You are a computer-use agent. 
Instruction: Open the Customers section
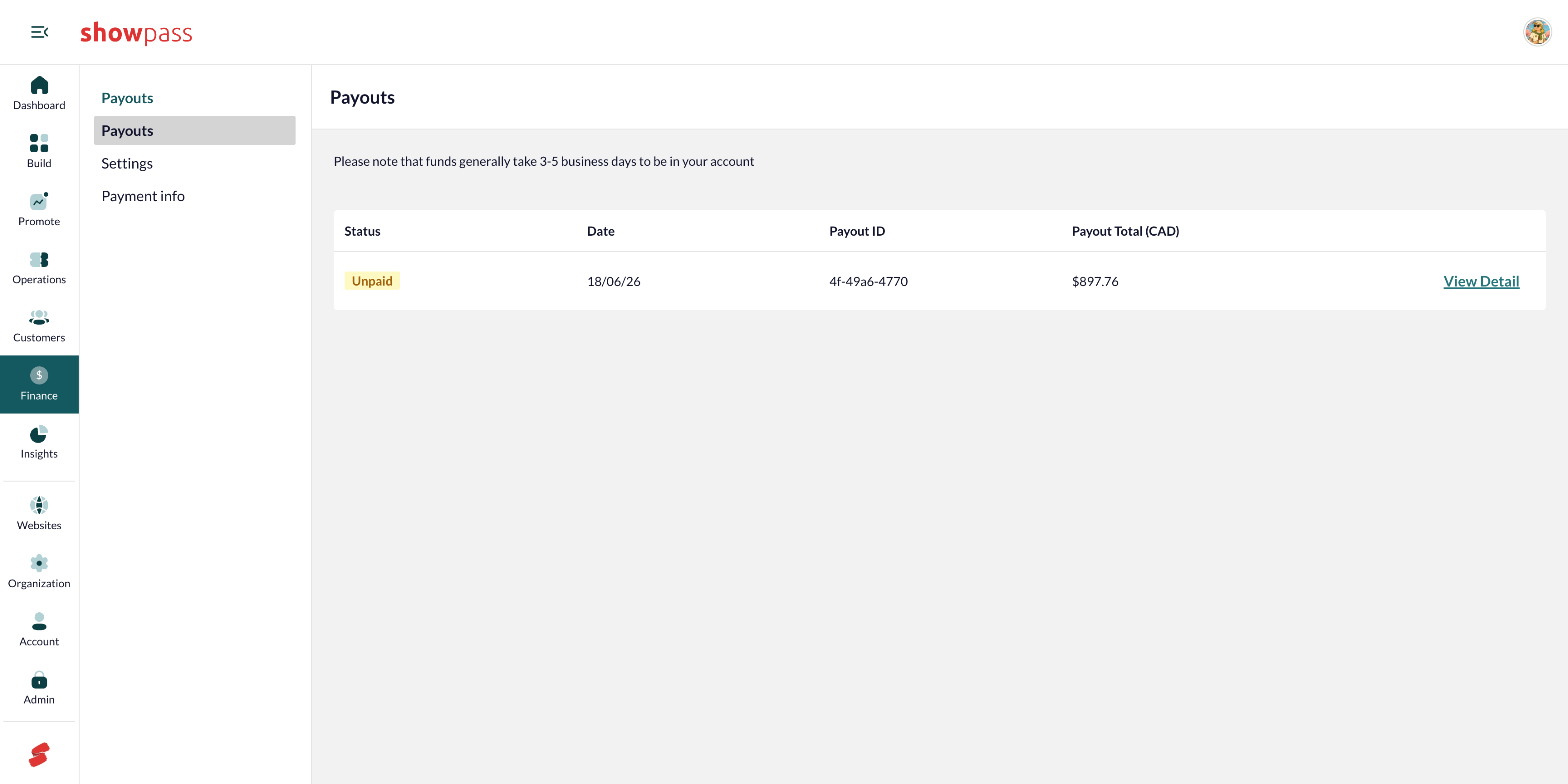[39, 326]
